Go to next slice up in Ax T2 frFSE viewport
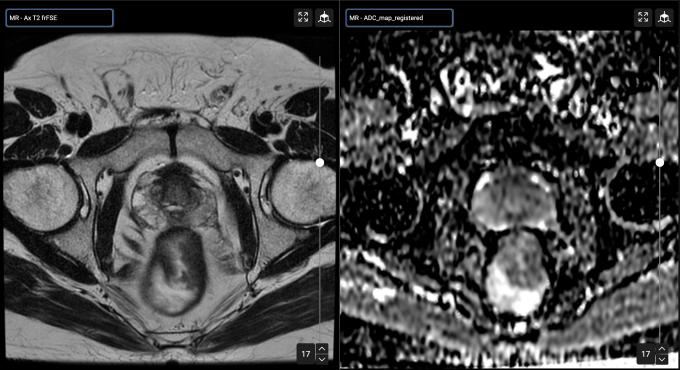This screenshot has width=680, height=370. click(x=322, y=348)
